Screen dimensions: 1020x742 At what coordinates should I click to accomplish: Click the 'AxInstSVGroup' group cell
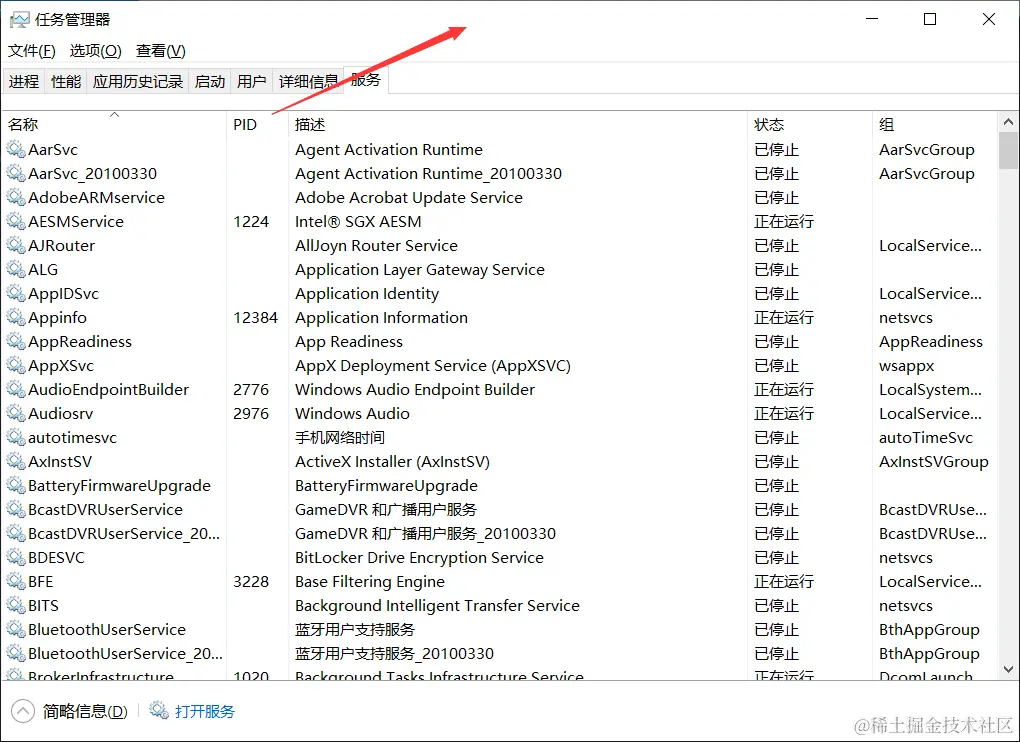(x=933, y=462)
